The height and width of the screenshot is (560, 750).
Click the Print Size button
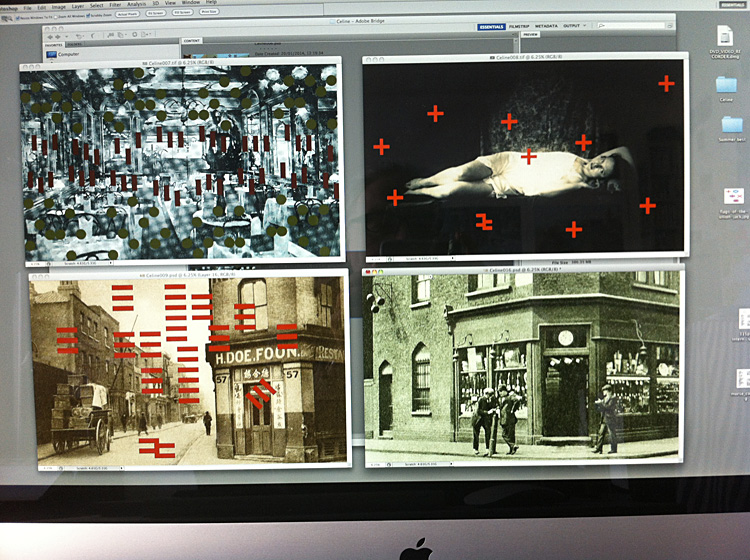[x=209, y=11]
